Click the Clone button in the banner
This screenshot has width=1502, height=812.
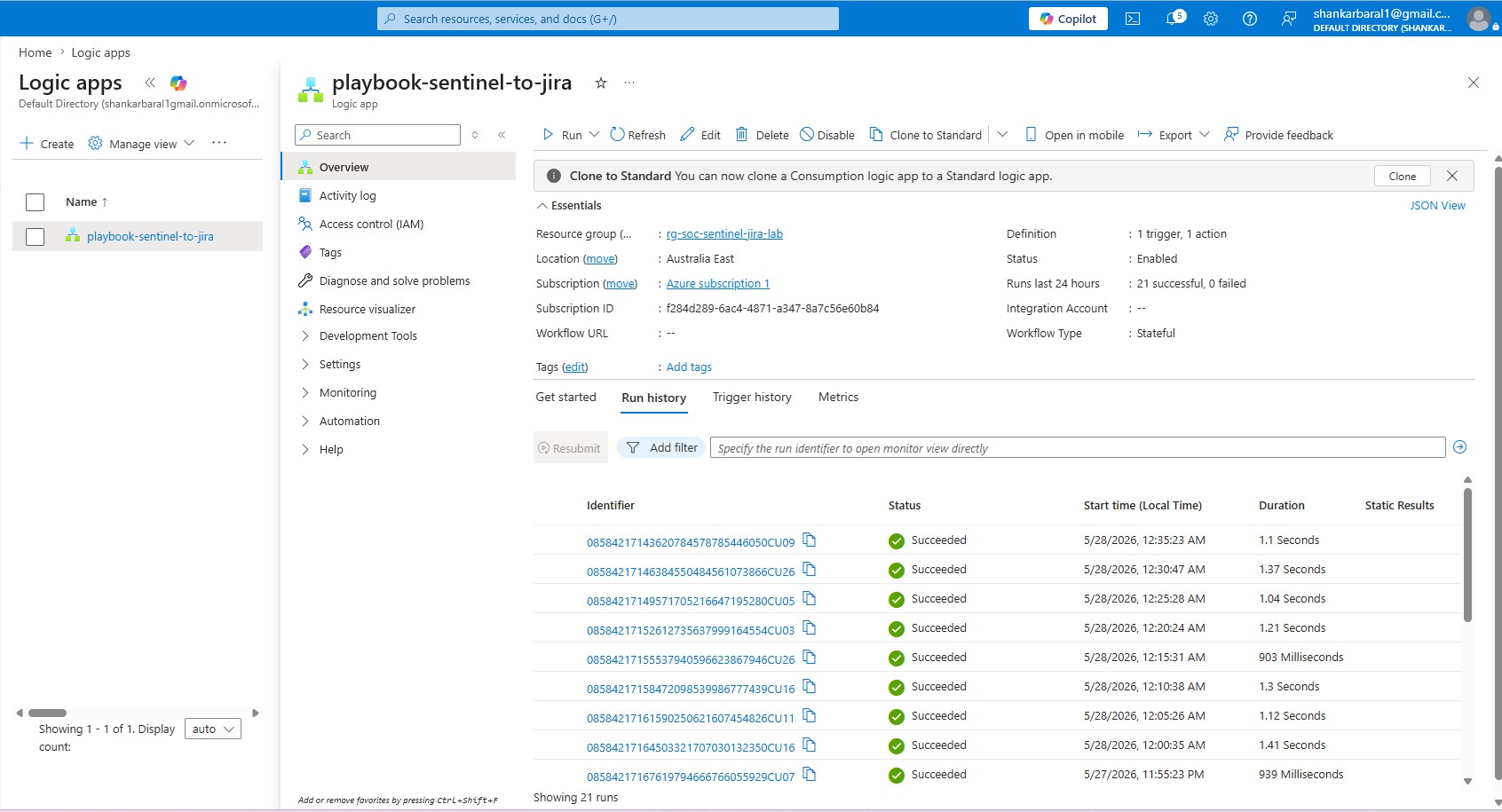pos(1403,176)
